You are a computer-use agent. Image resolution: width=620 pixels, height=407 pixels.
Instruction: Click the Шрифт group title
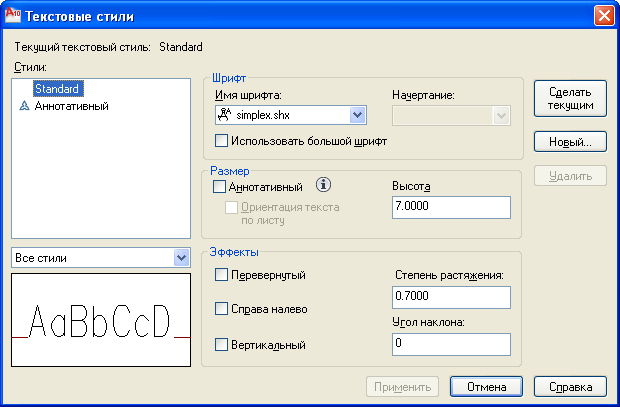(x=229, y=78)
